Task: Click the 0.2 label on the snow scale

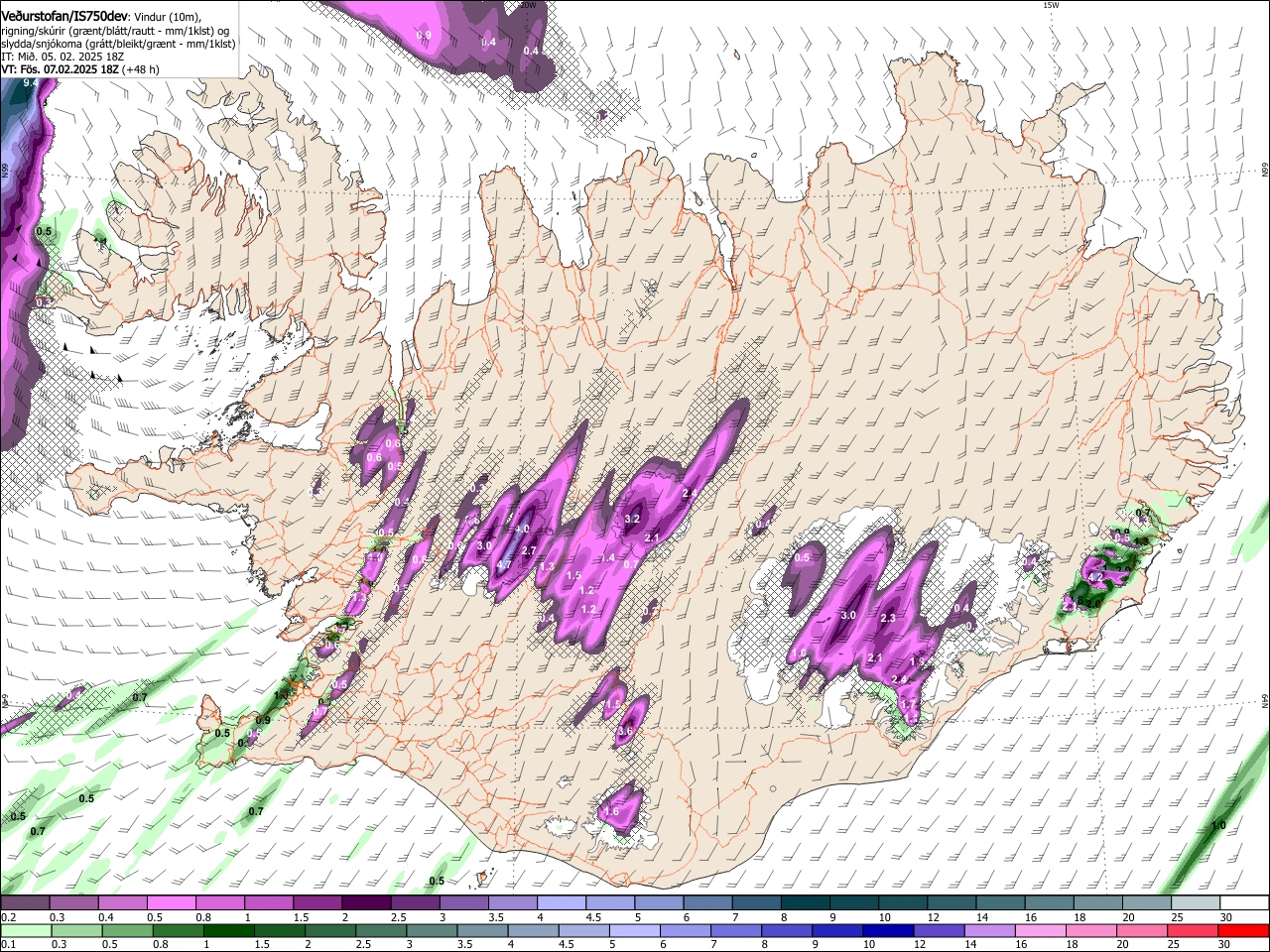Action: tap(8, 918)
